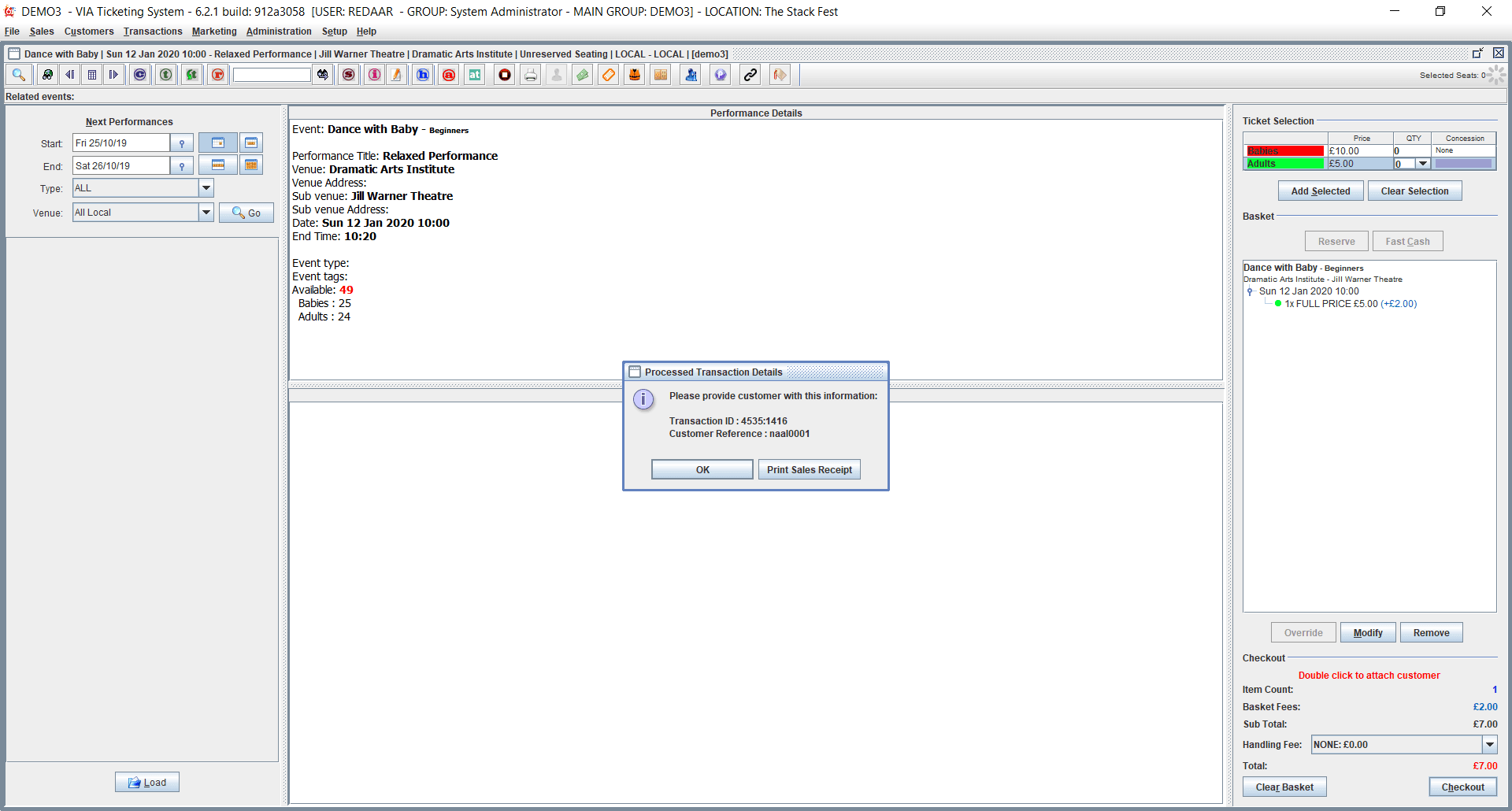The width and height of the screenshot is (1512, 811).
Task: Click the blue 'h' toolbar icon
Action: [x=423, y=75]
